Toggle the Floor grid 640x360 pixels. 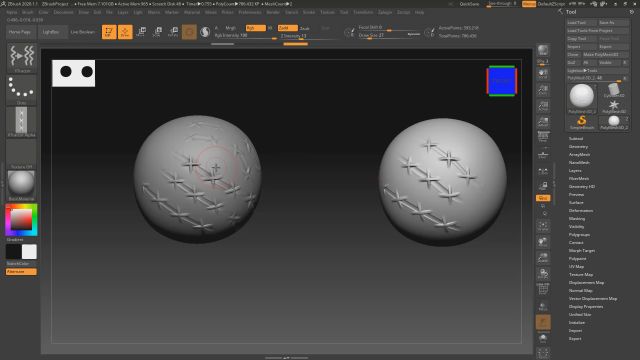543,154
